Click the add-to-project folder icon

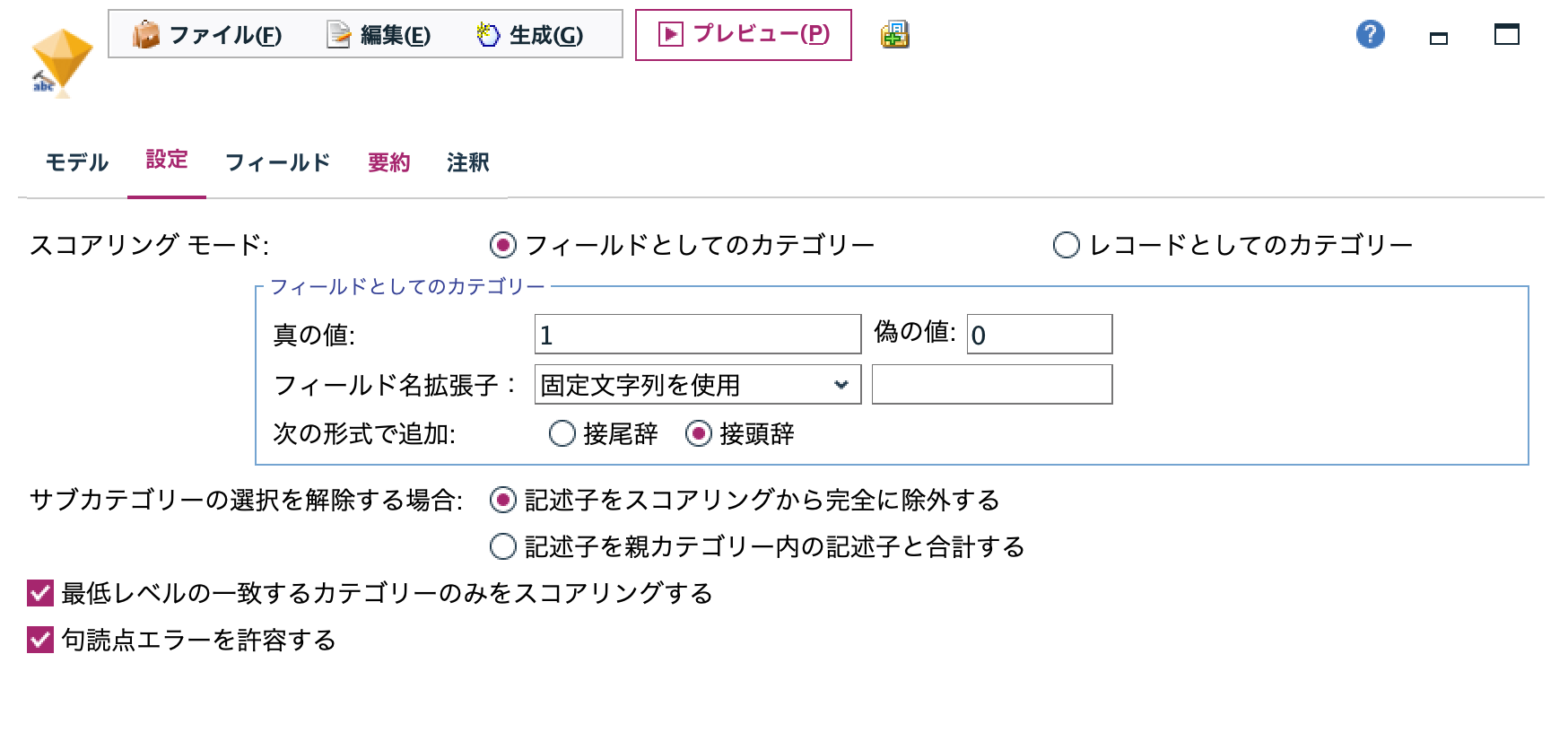[x=896, y=36]
